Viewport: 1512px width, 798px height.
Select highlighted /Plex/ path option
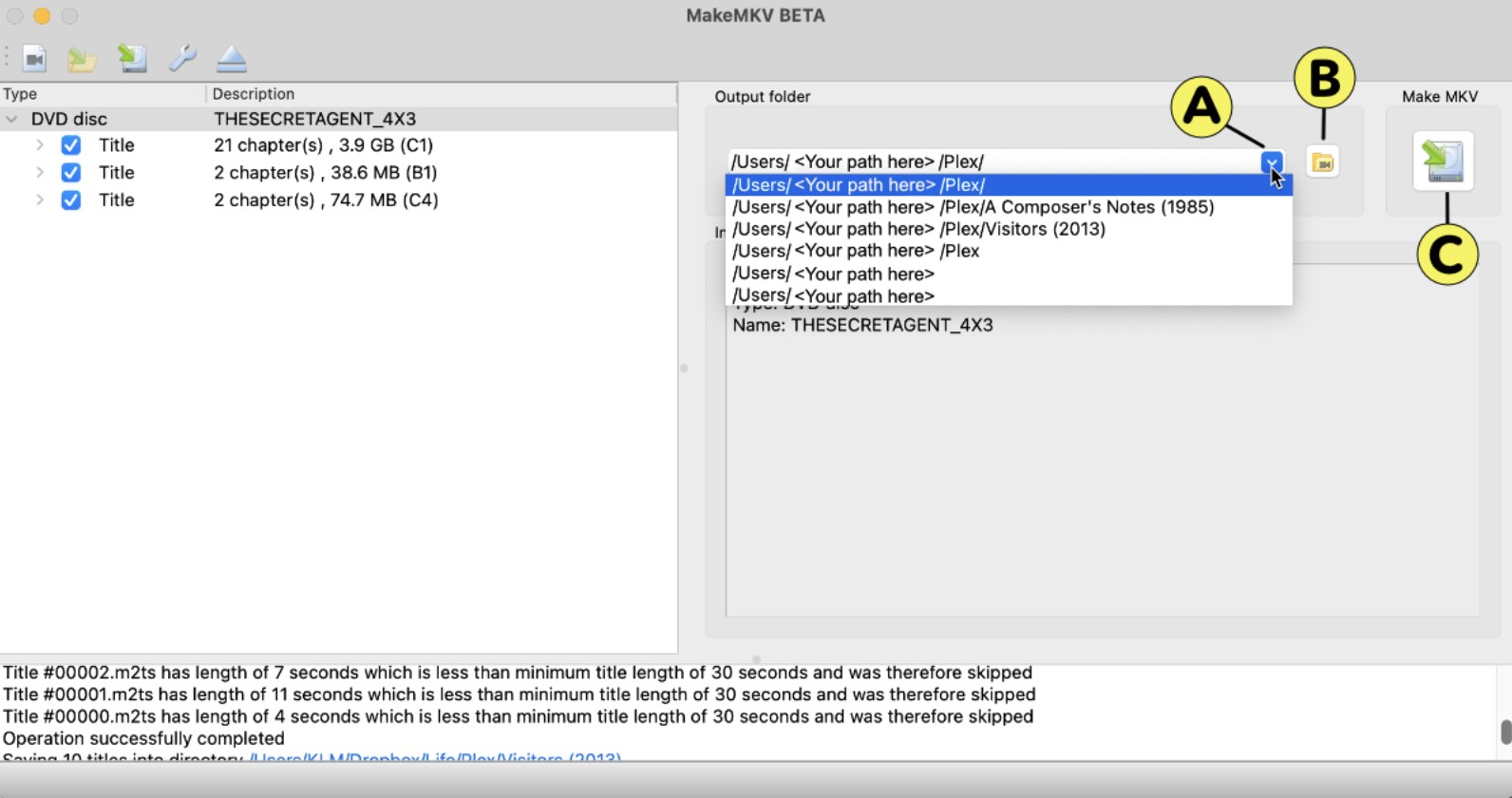click(1009, 185)
